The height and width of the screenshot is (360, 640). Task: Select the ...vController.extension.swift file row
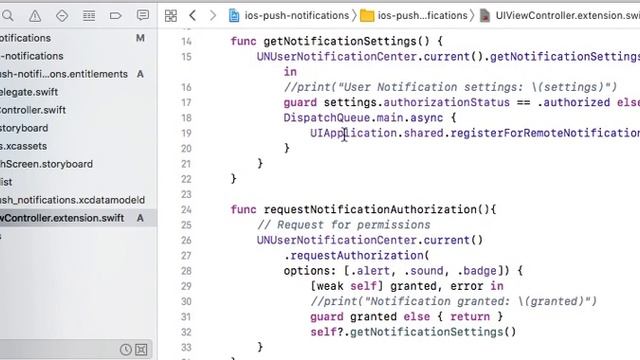pos(78,218)
